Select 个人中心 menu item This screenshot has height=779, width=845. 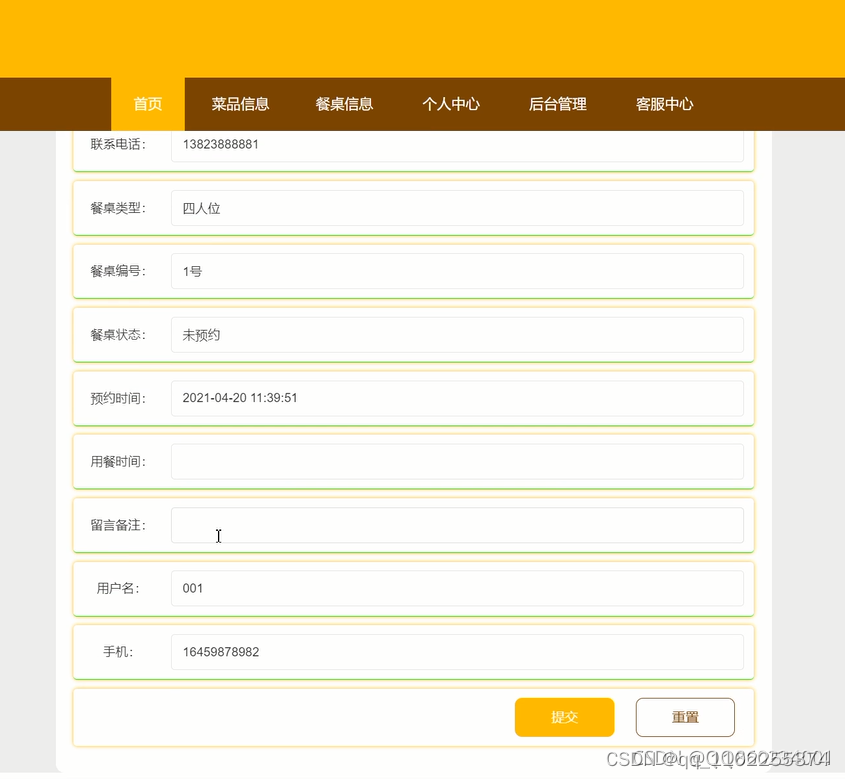(x=451, y=104)
